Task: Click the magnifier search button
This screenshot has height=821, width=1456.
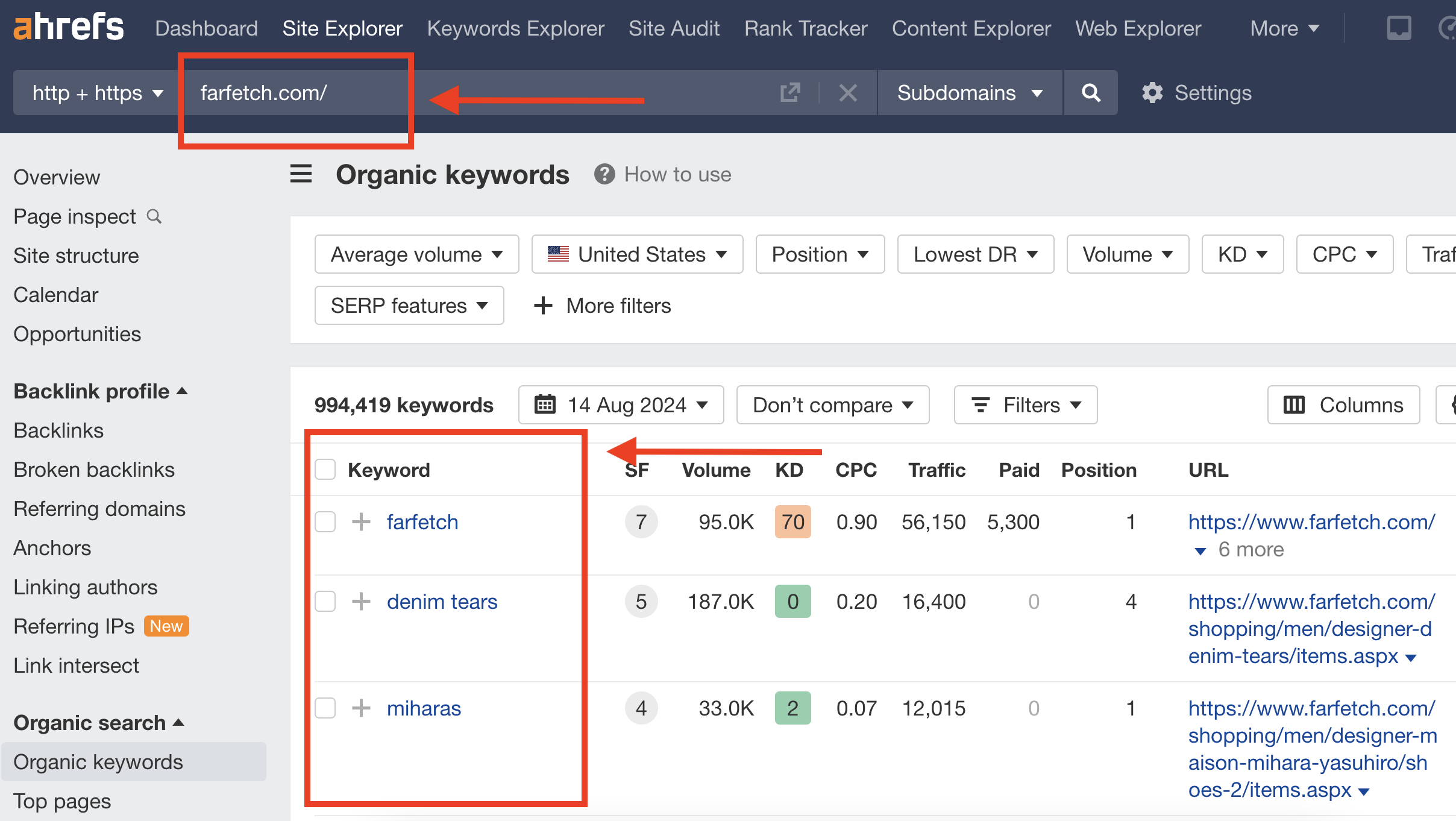Action: point(1091,93)
